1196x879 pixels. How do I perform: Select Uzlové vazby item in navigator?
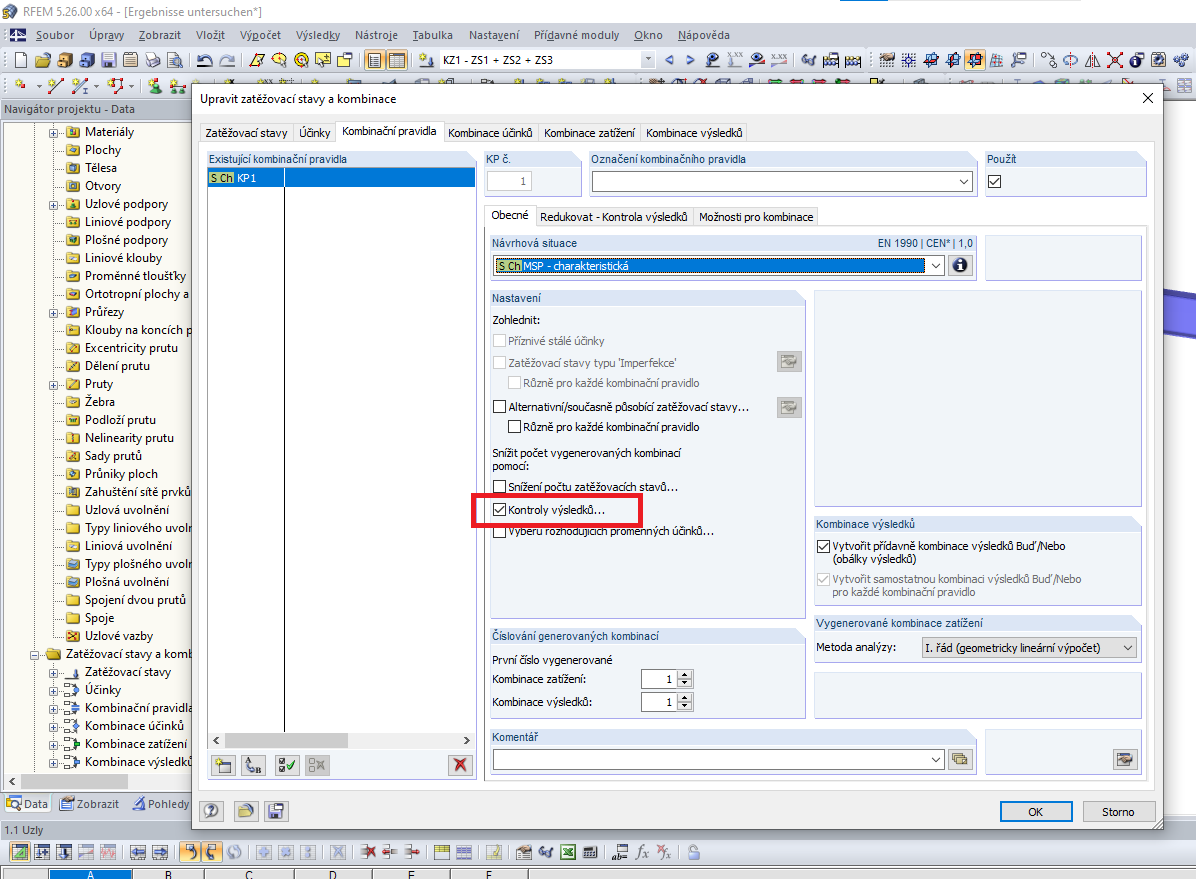point(118,636)
